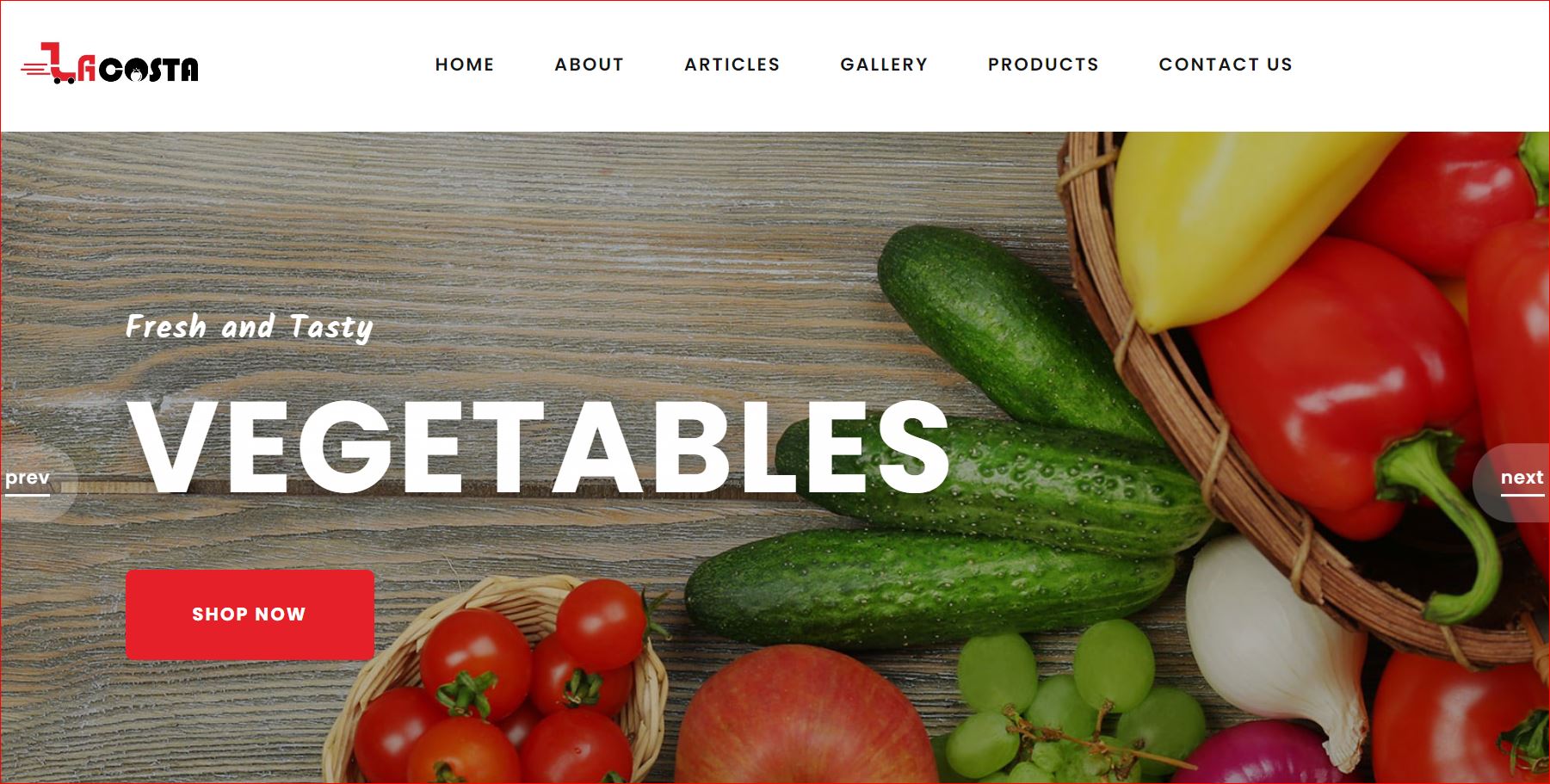Click the red shopping cart logo icon
The image size is (1550, 784).
click(x=48, y=64)
